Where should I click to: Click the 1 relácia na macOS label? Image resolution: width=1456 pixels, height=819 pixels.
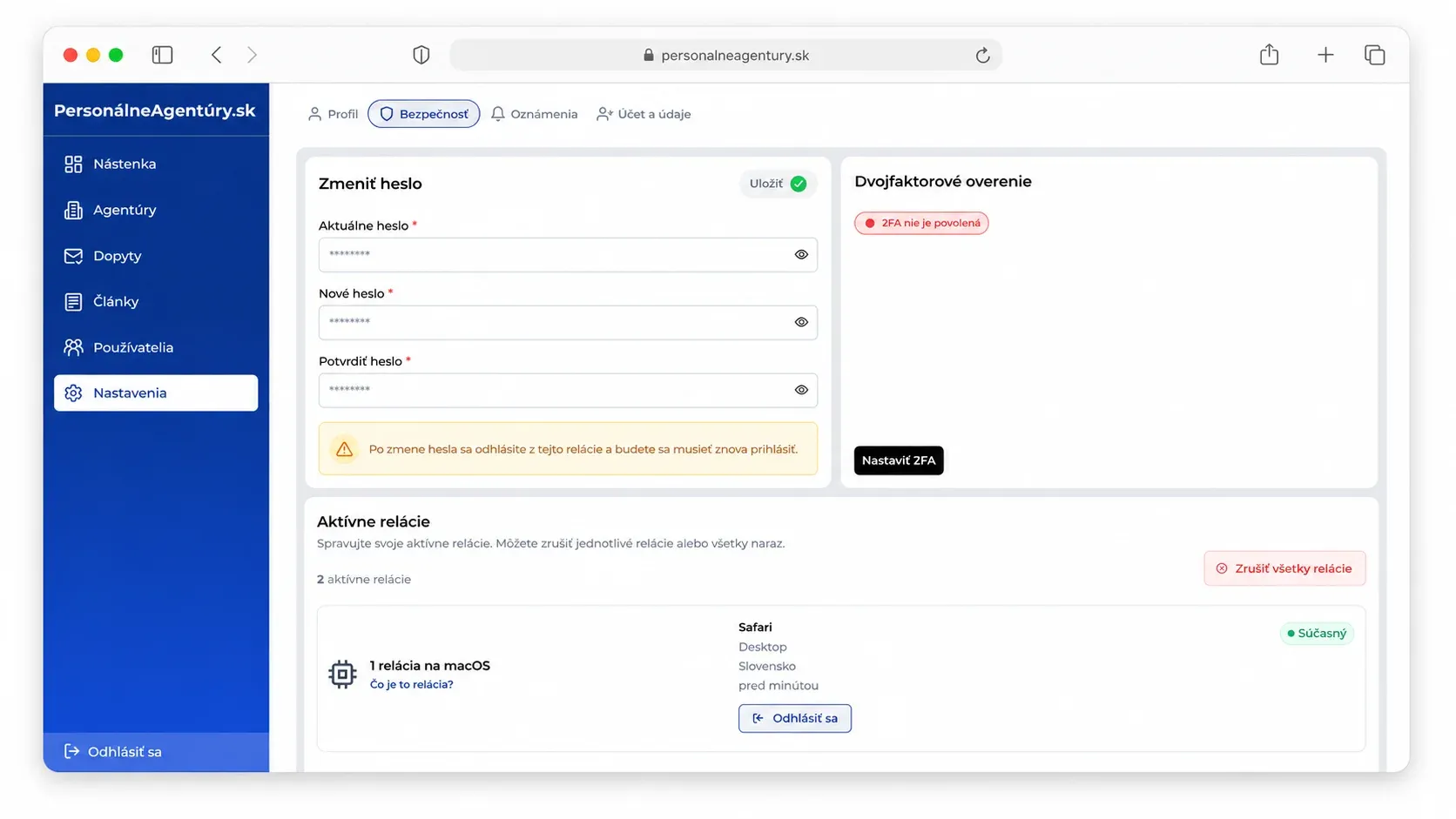click(x=430, y=666)
